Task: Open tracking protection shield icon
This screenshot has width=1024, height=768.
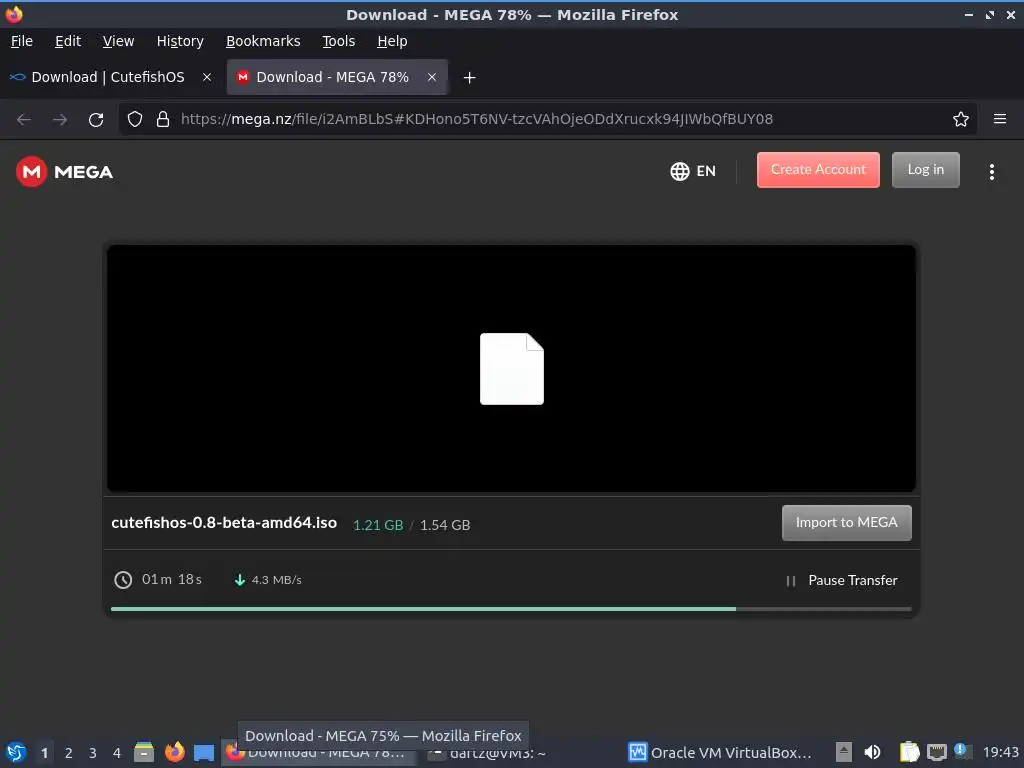Action: 135,119
